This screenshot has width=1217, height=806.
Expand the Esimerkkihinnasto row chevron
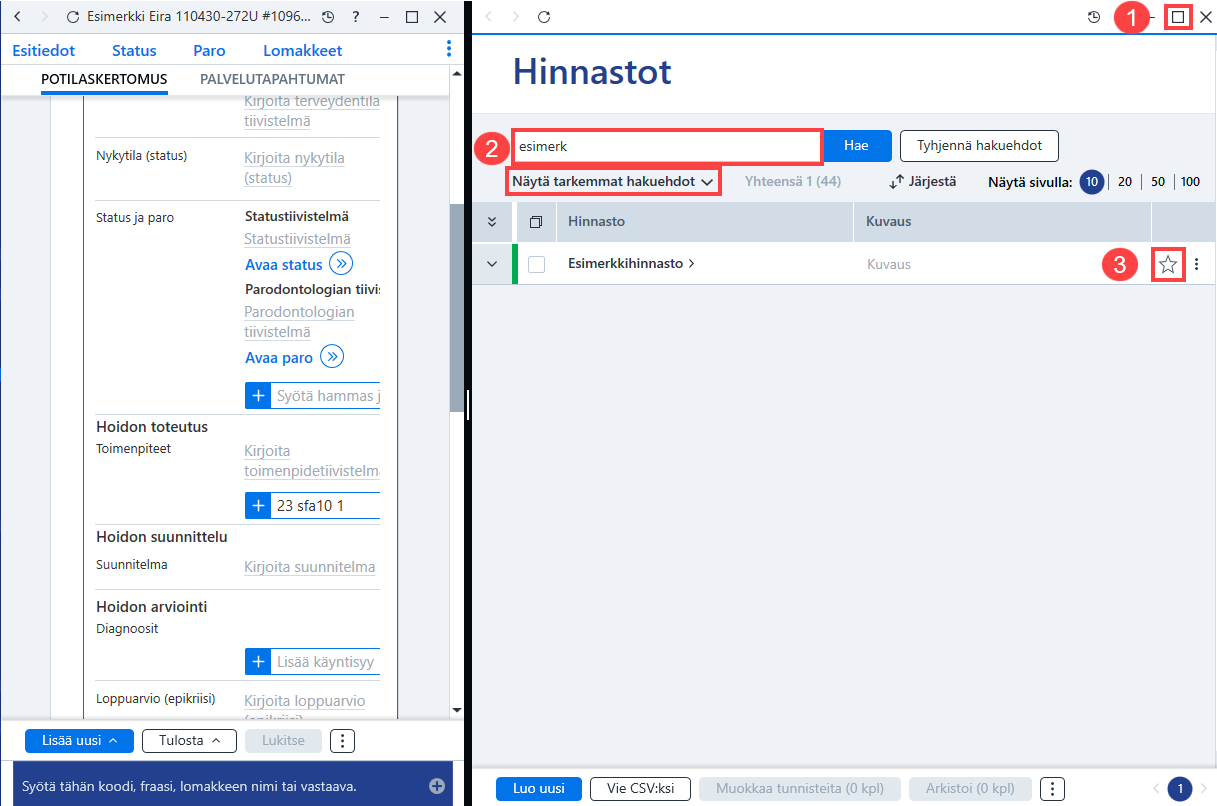point(491,264)
